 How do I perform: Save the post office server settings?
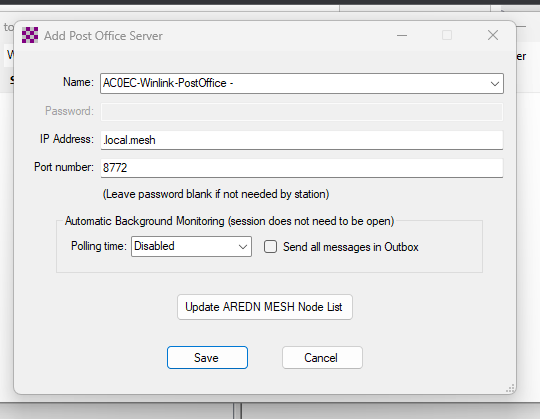pyautogui.click(x=207, y=358)
